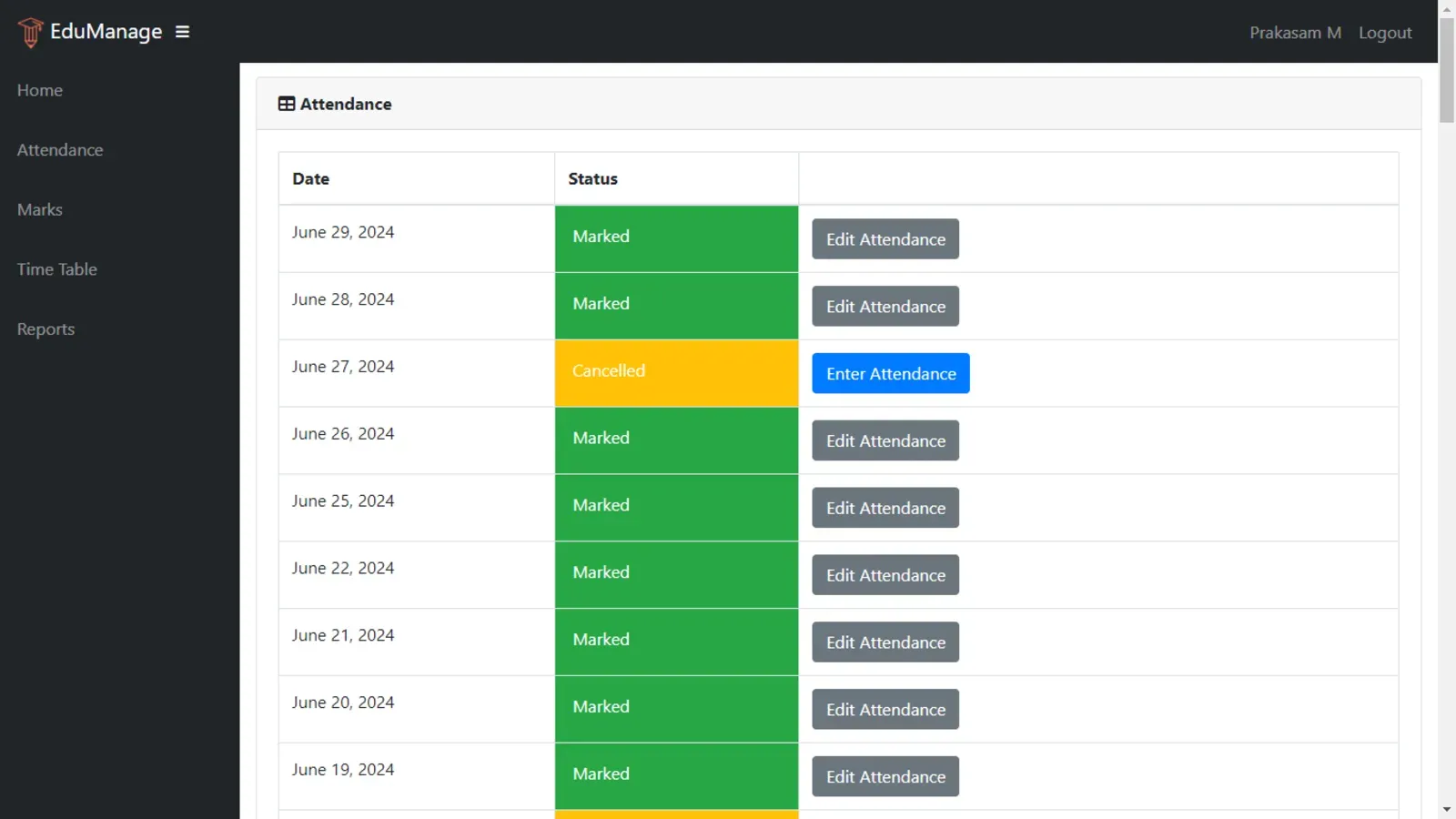1456x819 pixels.
Task: Click the EduManage graduation cap logo
Action: click(30, 32)
